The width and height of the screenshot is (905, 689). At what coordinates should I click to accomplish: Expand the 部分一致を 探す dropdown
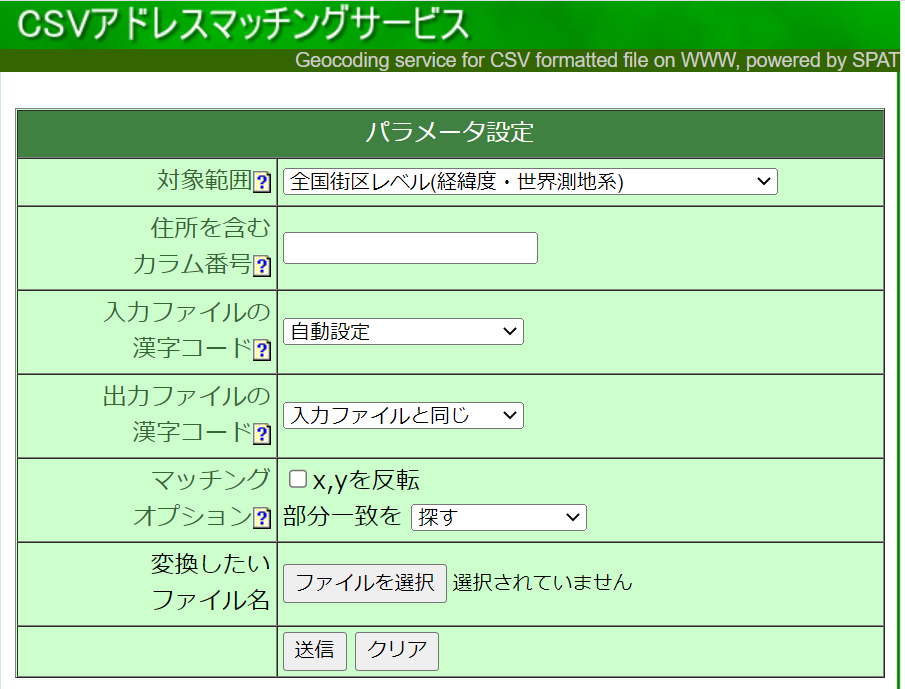pos(498,517)
